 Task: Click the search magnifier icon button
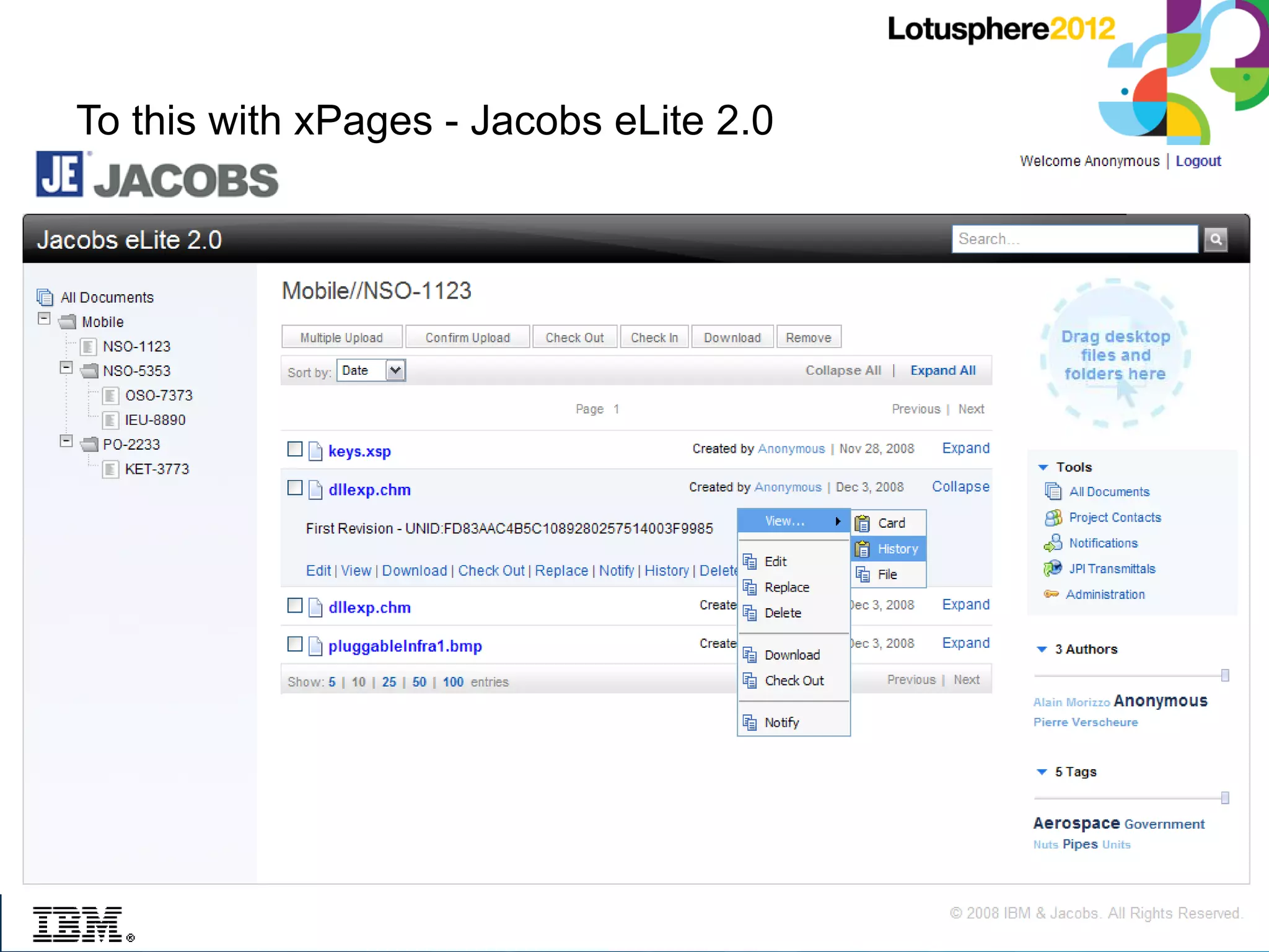(1215, 239)
